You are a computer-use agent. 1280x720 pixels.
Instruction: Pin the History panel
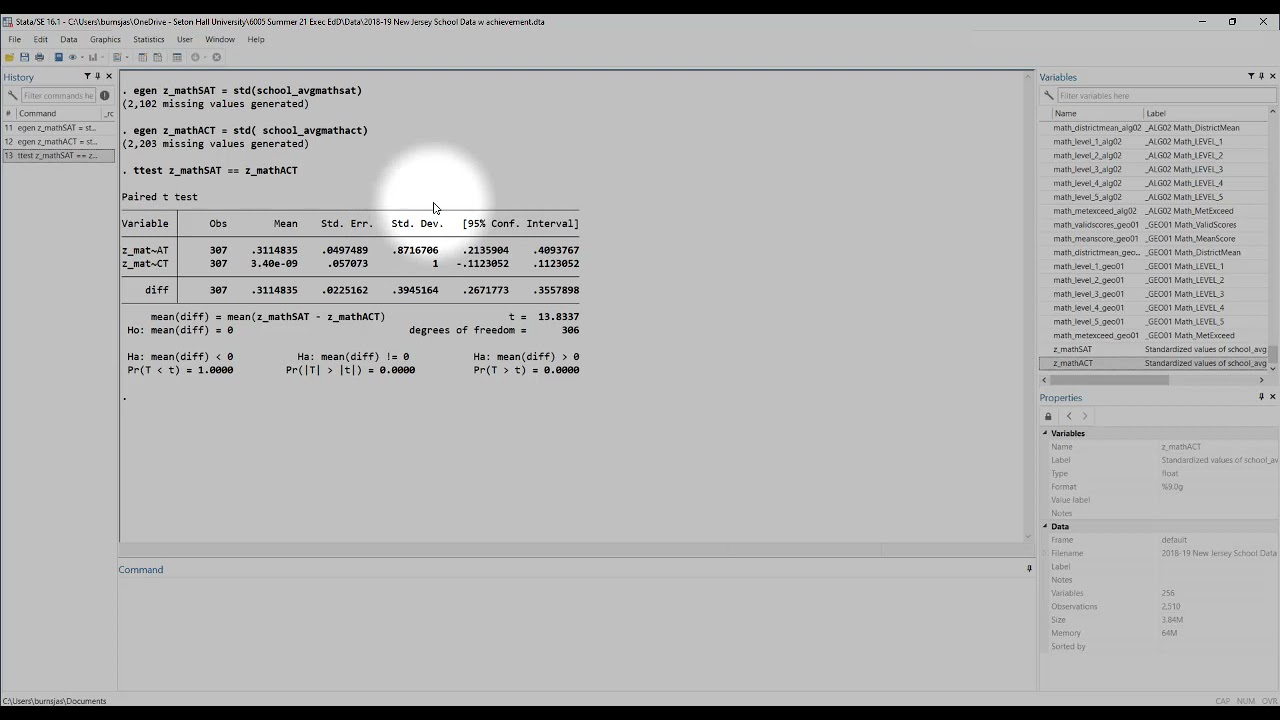click(x=98, y=77)
